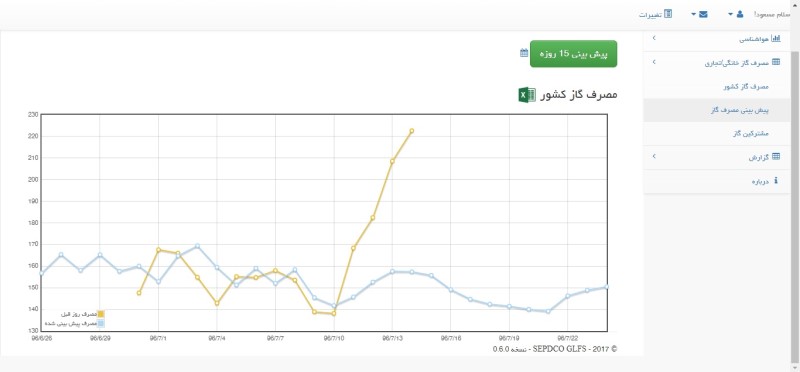The height and width of the screenshot is (372, 800).
Task: Export chart via the Excel icon
Action: [527, 95]
